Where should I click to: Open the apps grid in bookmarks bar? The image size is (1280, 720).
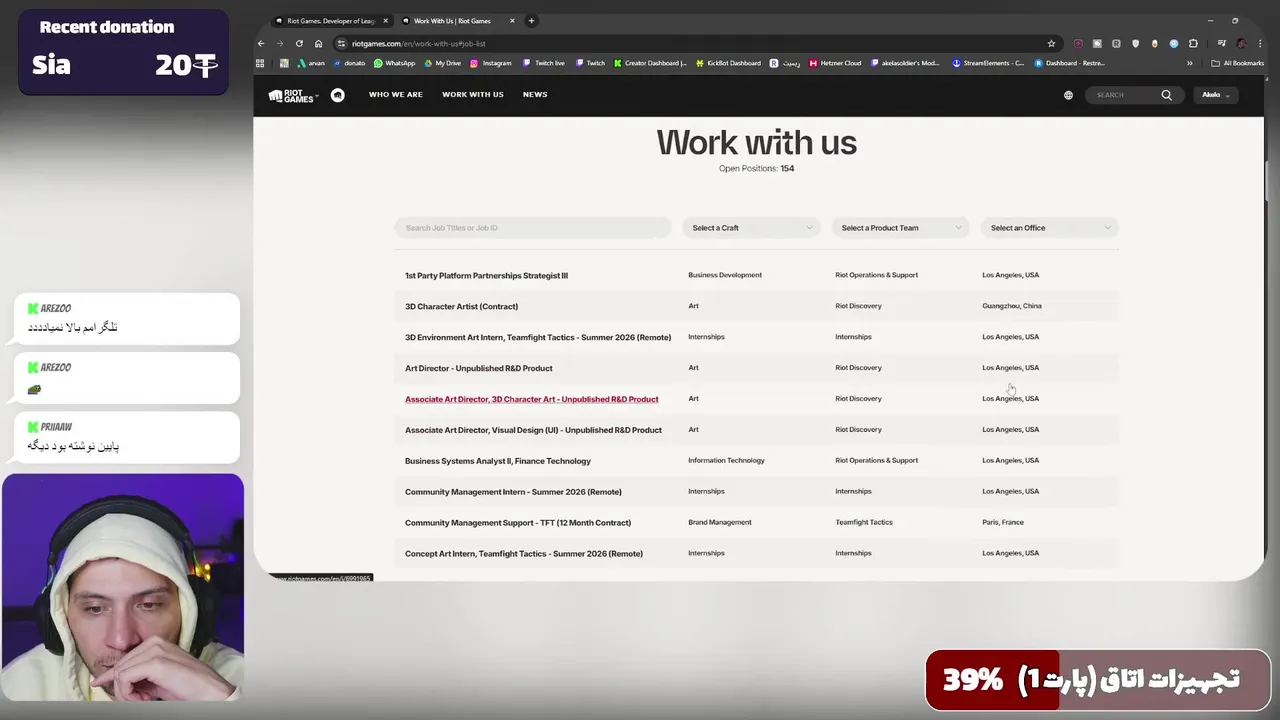(260, 63)
